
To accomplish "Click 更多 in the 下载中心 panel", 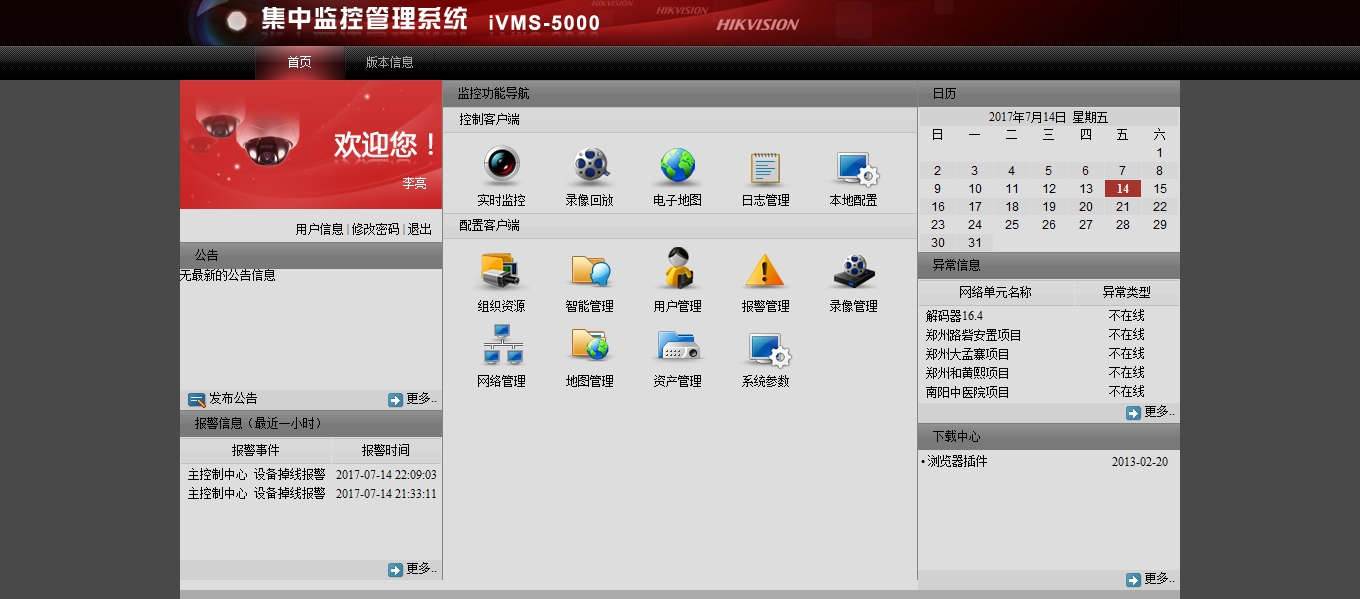I will point(1159,579).
